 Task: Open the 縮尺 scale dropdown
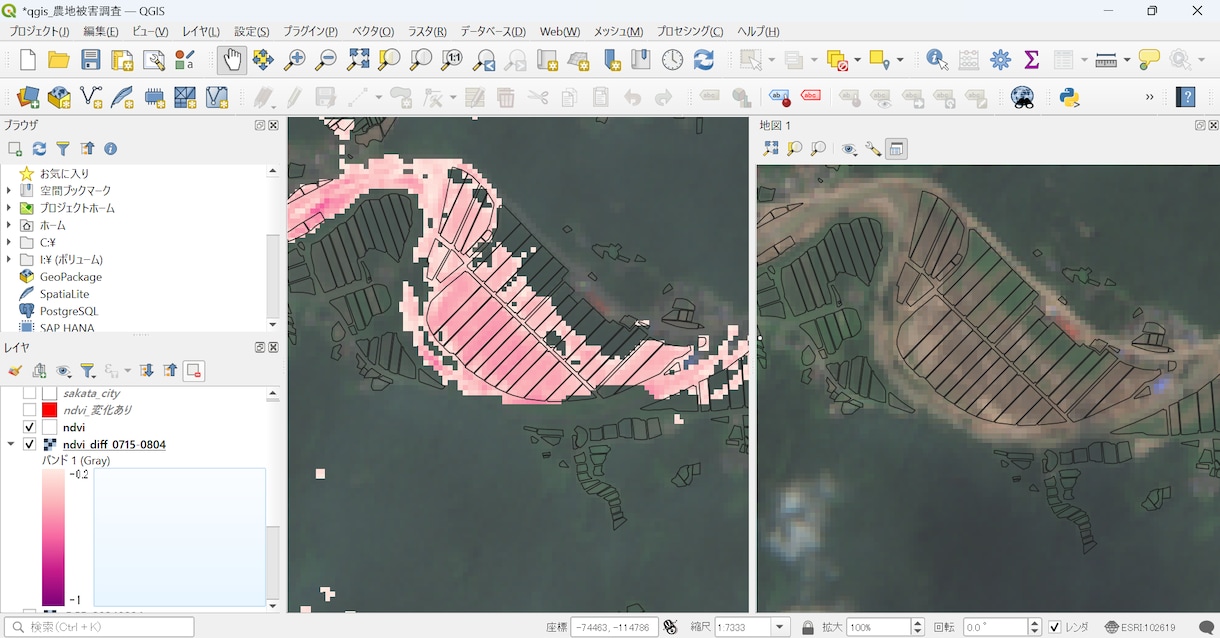(x=780, y=627)
